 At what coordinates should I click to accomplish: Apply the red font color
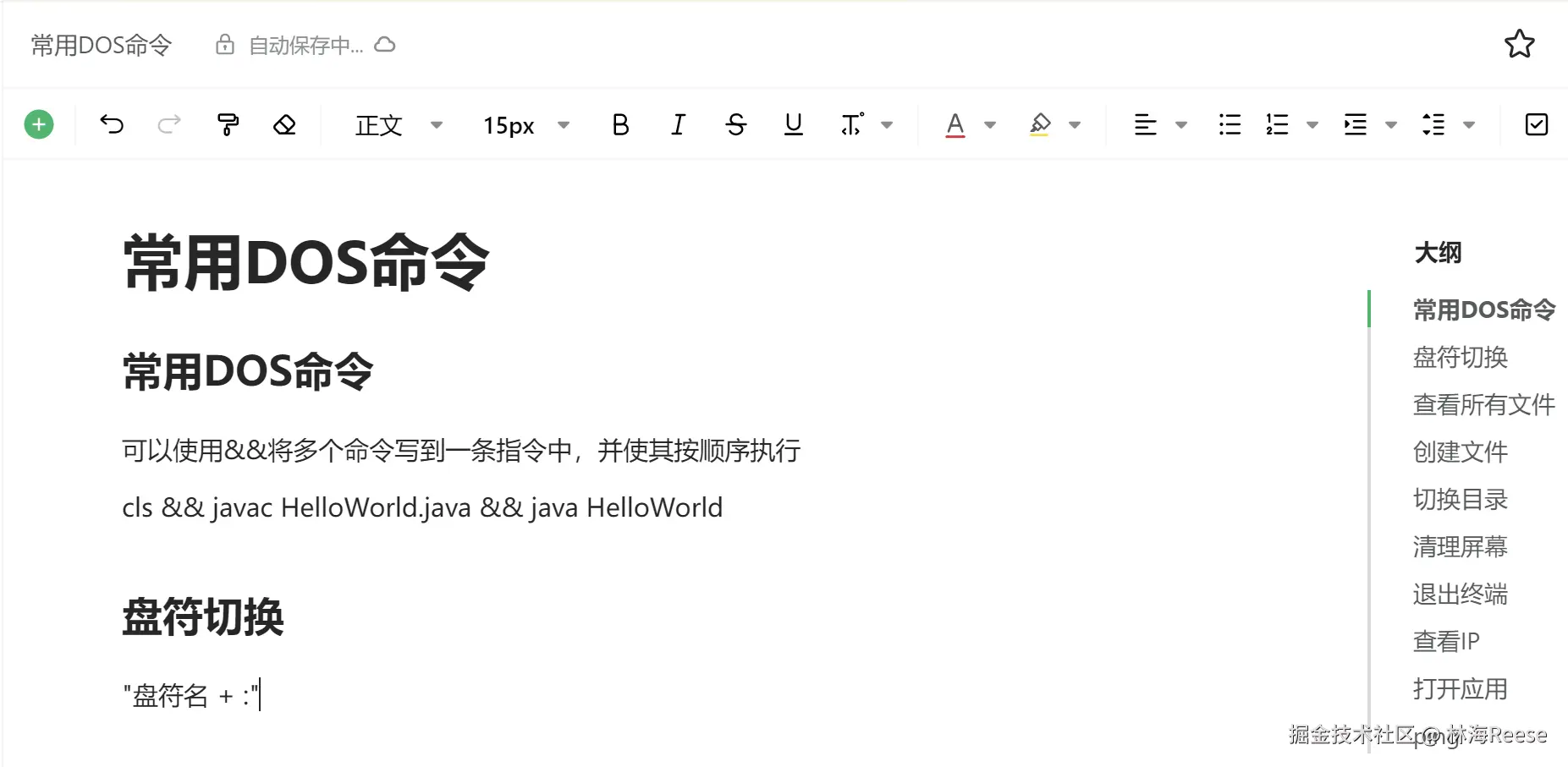pos(955,125)
